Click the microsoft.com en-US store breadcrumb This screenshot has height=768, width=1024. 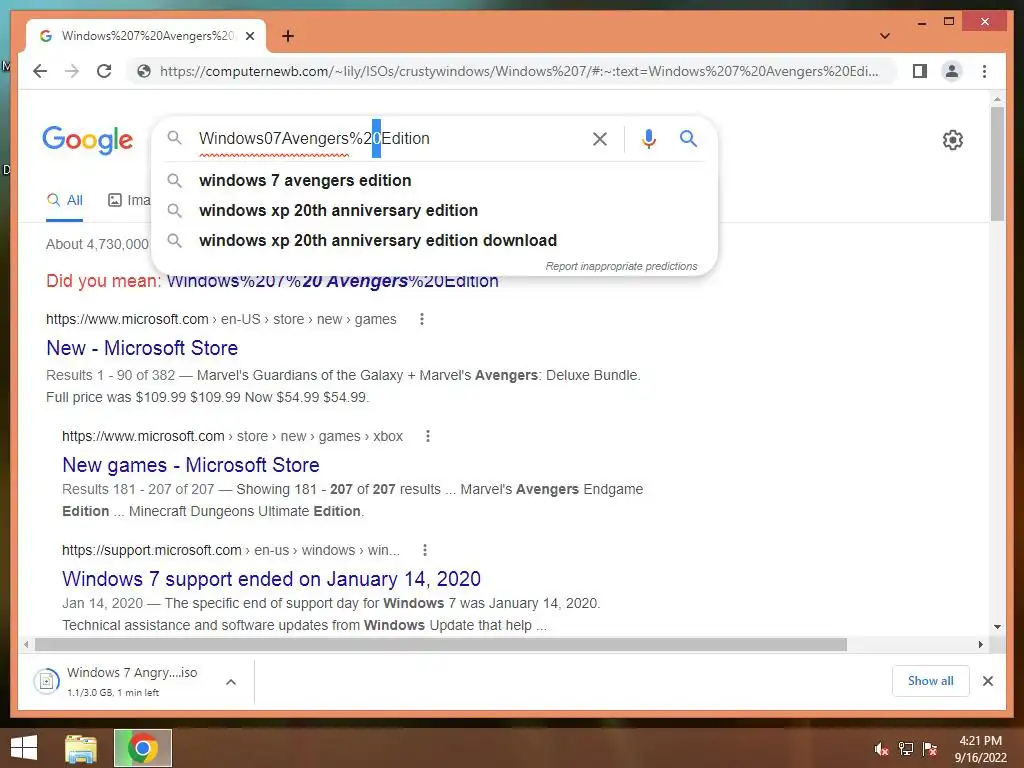tap(221, 319)
